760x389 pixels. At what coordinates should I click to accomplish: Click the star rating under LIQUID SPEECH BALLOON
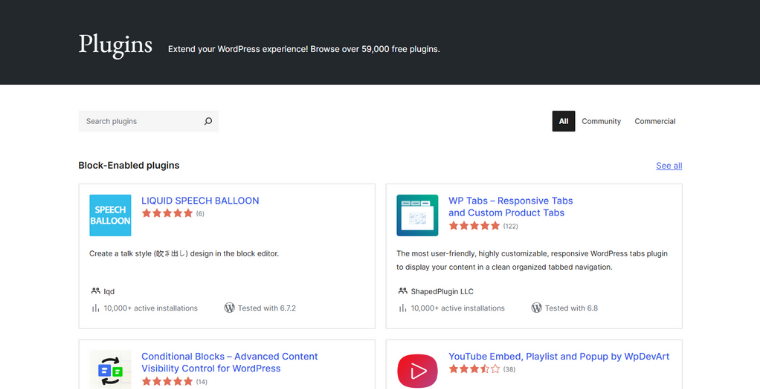coord(167,213)
